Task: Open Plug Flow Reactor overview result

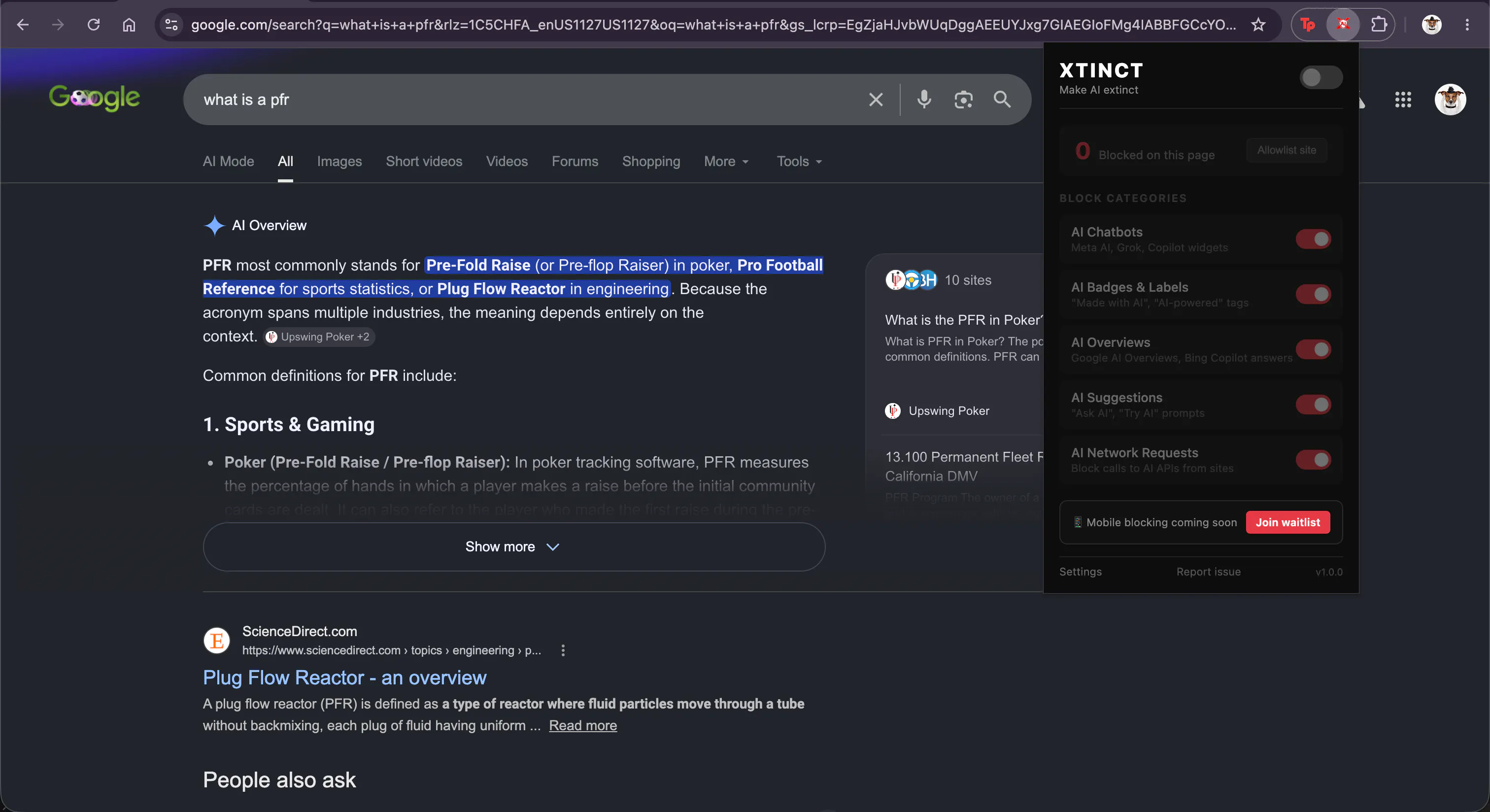Action: pos(345,678)
